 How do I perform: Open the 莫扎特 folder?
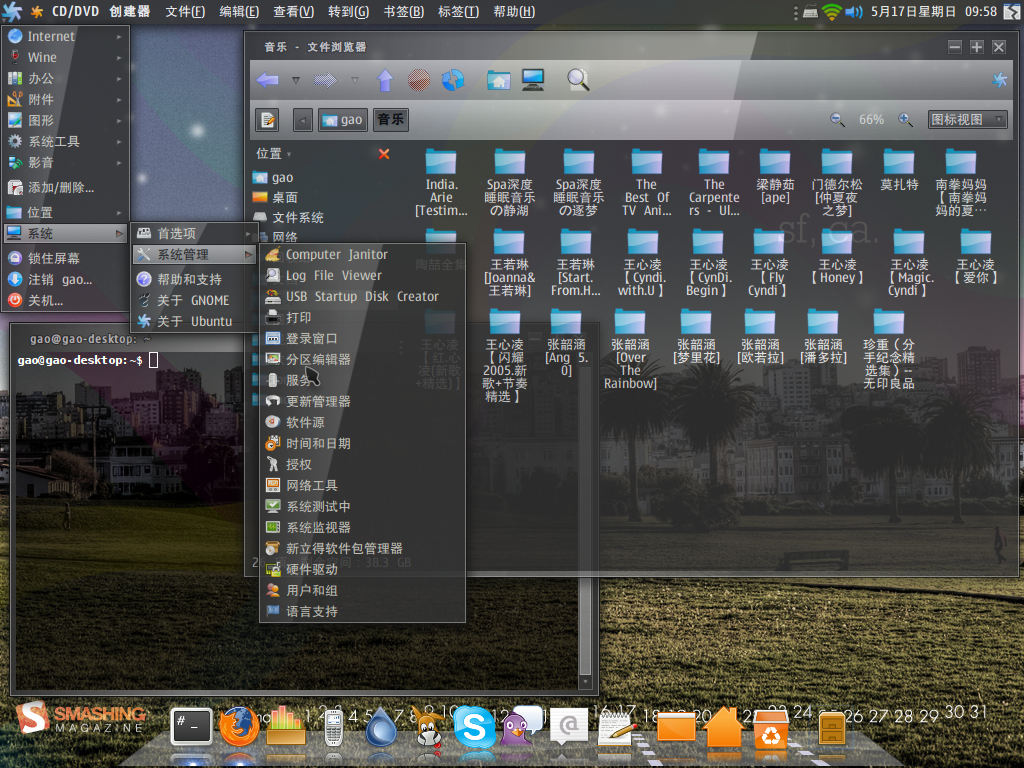click(899, 168)
